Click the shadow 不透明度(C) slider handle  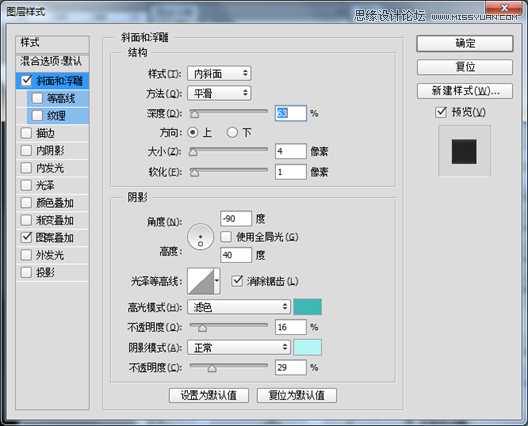pos(212,368)
